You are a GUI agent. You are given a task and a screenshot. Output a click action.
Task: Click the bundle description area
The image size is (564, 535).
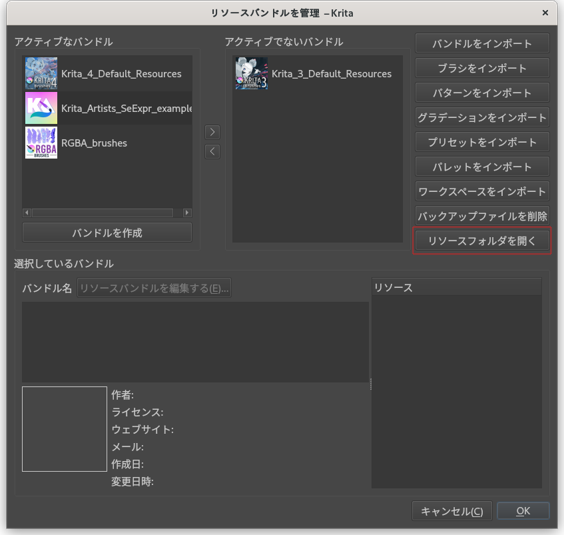pyautogui.click(x=195, y=342)
